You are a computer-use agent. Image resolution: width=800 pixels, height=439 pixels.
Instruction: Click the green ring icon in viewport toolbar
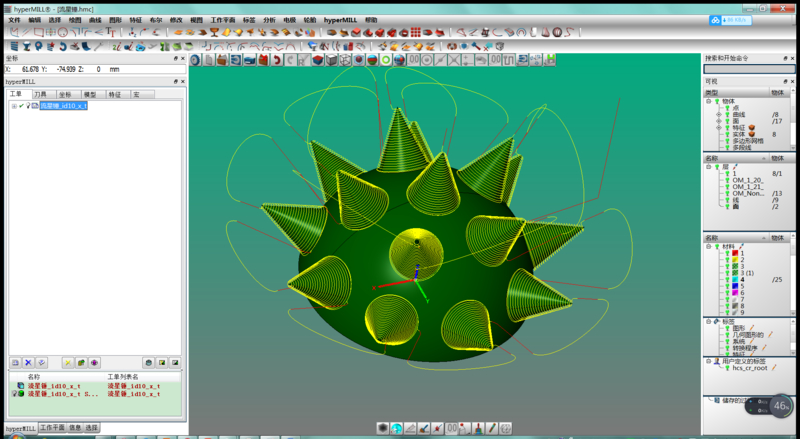386,60
